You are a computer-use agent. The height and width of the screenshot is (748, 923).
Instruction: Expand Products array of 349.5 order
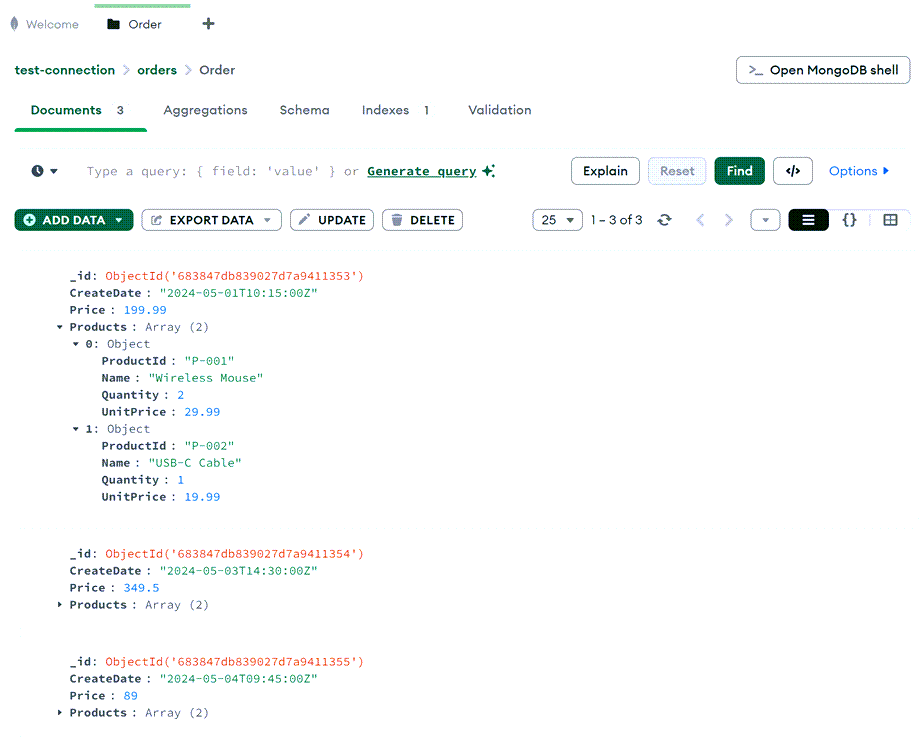59,604
